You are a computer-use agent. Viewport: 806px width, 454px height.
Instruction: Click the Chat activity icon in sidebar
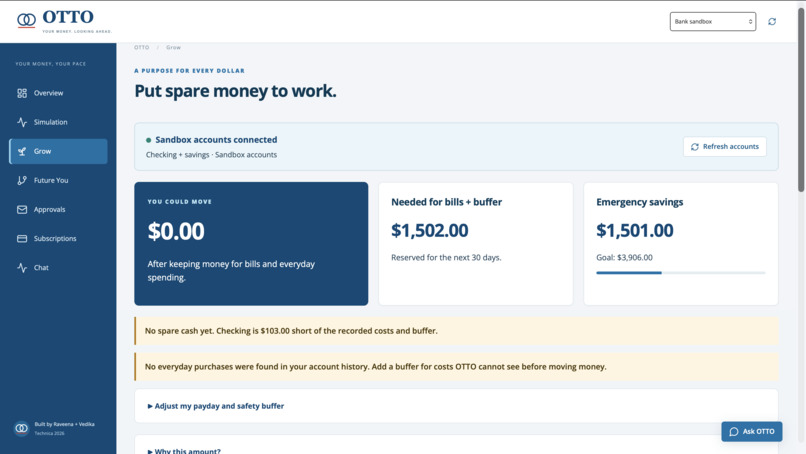[x=22, y=268]
